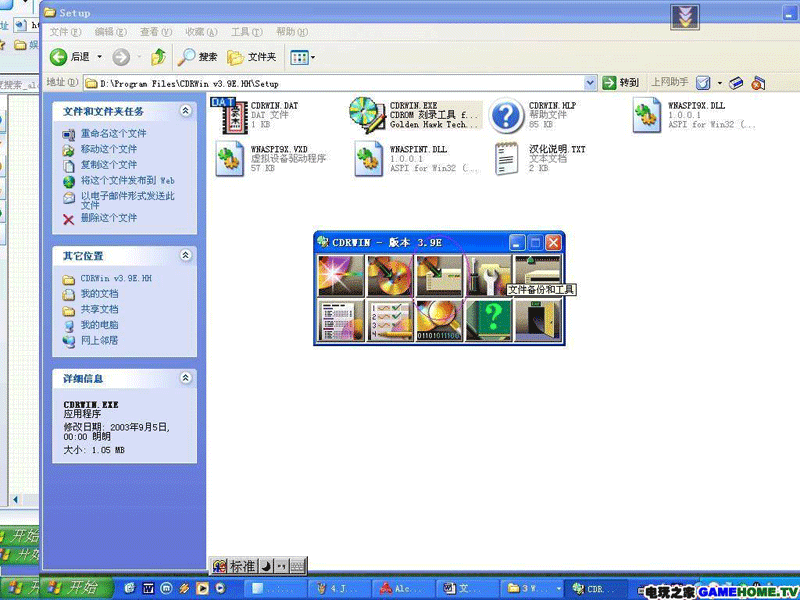Open the 帮助(H) menu

coord(292,32)
